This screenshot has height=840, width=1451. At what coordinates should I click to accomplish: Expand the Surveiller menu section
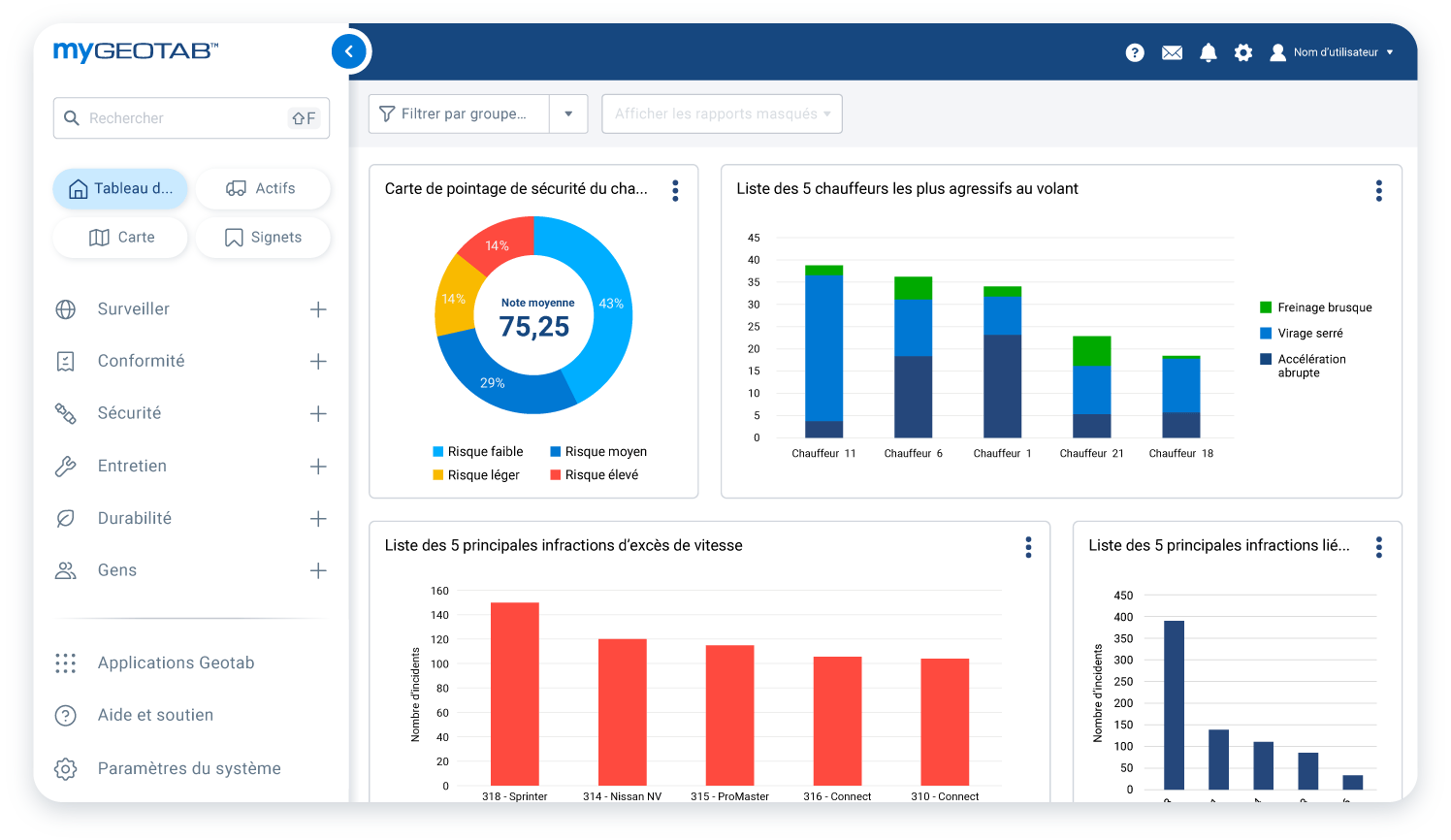click(317, 309)
